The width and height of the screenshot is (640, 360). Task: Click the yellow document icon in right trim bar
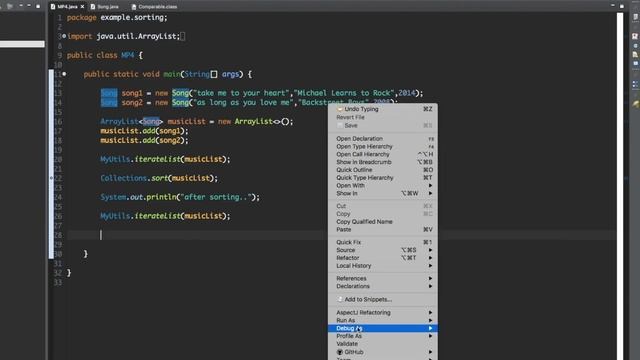pos(635,54)
